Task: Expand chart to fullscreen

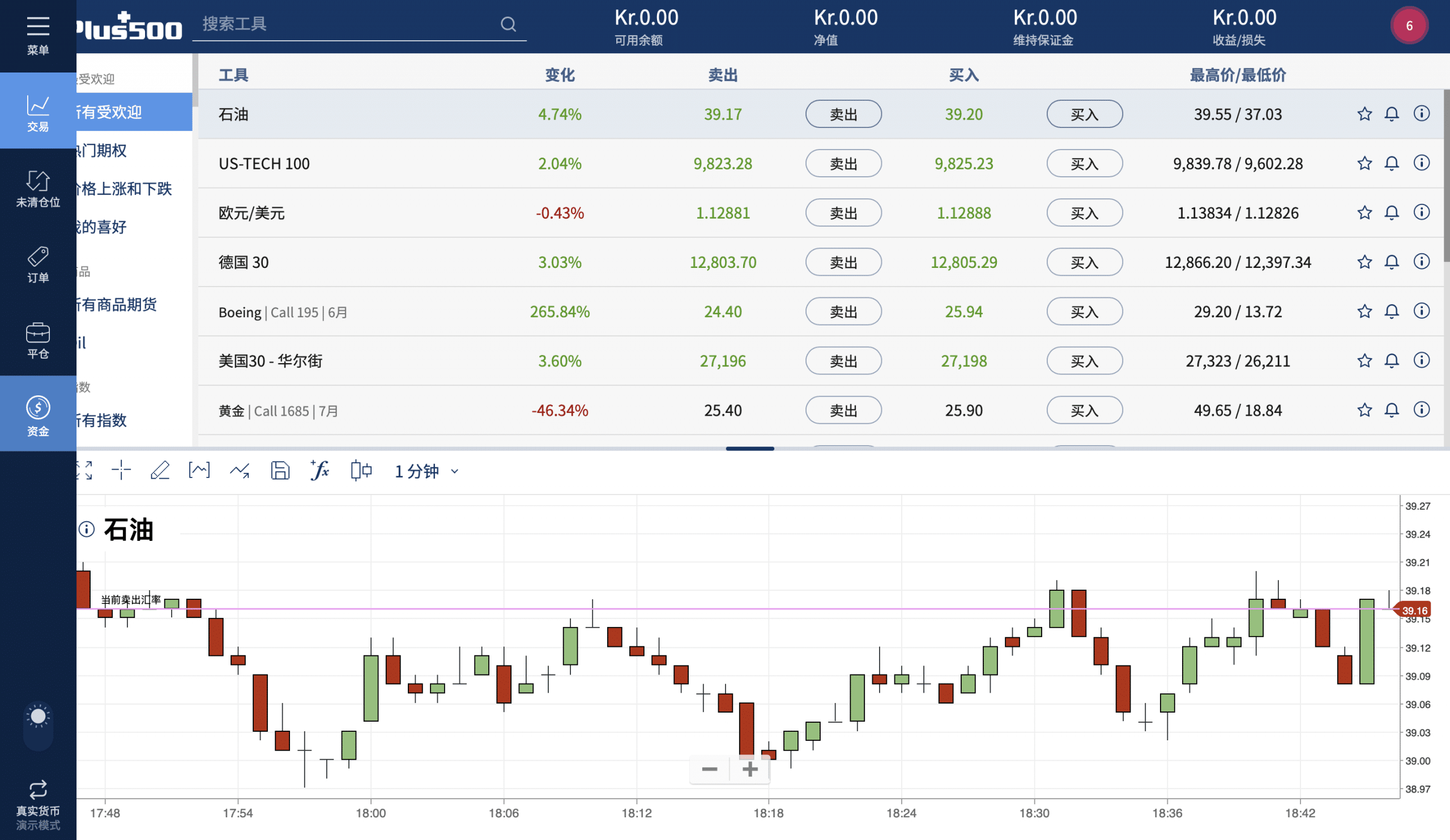Action: point(84,470)
